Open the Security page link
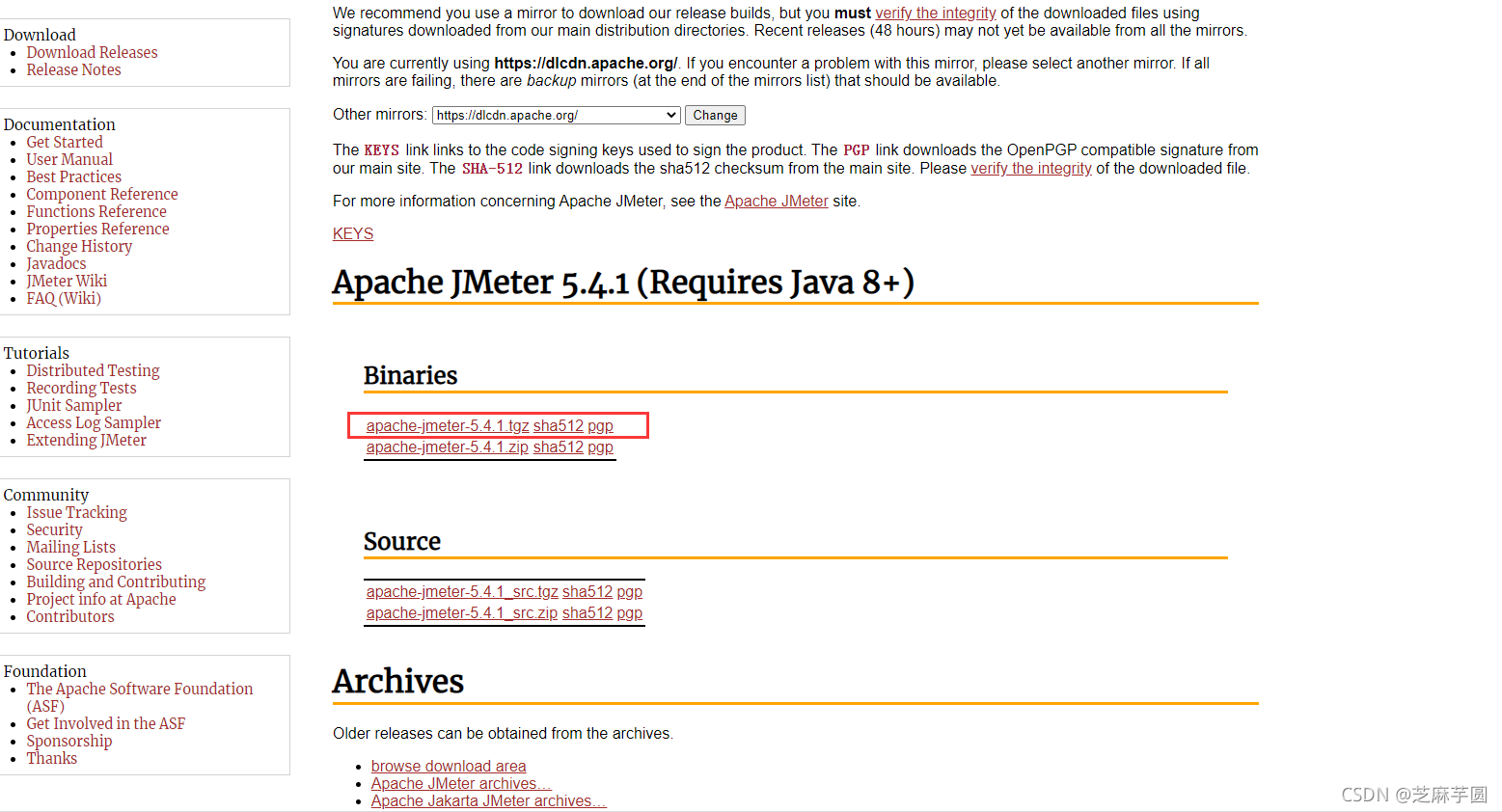The image size is (1502, 812). click(x=54, y=529)
